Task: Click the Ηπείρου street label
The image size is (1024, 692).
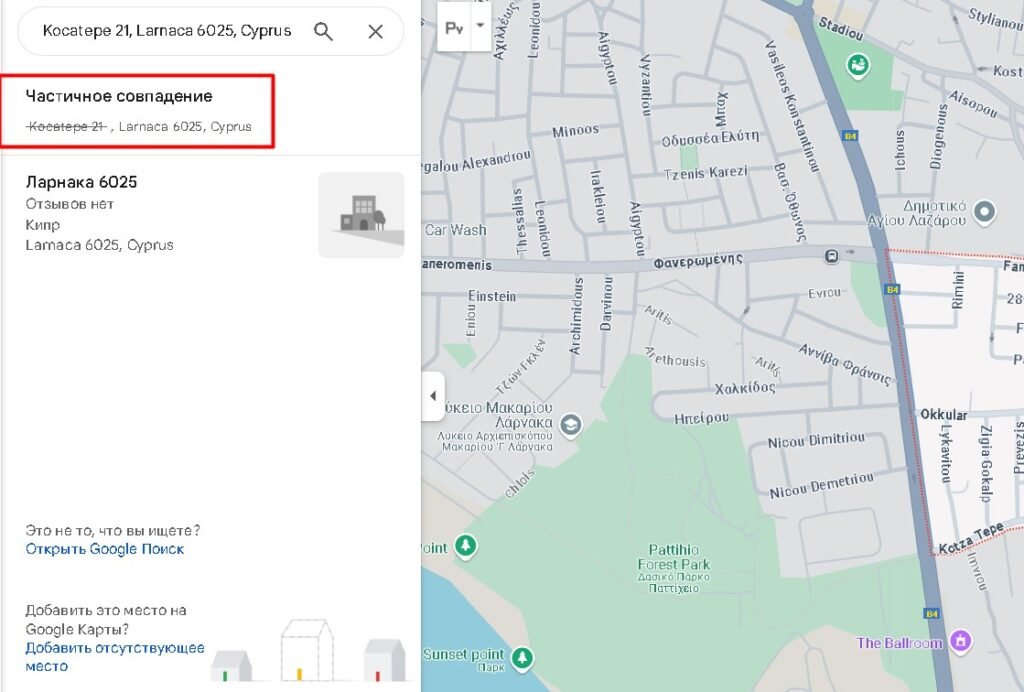Action: [701, 417]
